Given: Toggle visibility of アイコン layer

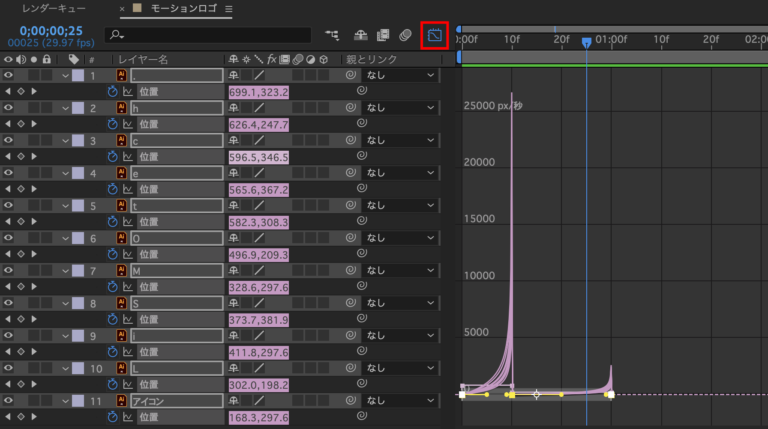Looking at the screenshot, I should tap(9, 401).
